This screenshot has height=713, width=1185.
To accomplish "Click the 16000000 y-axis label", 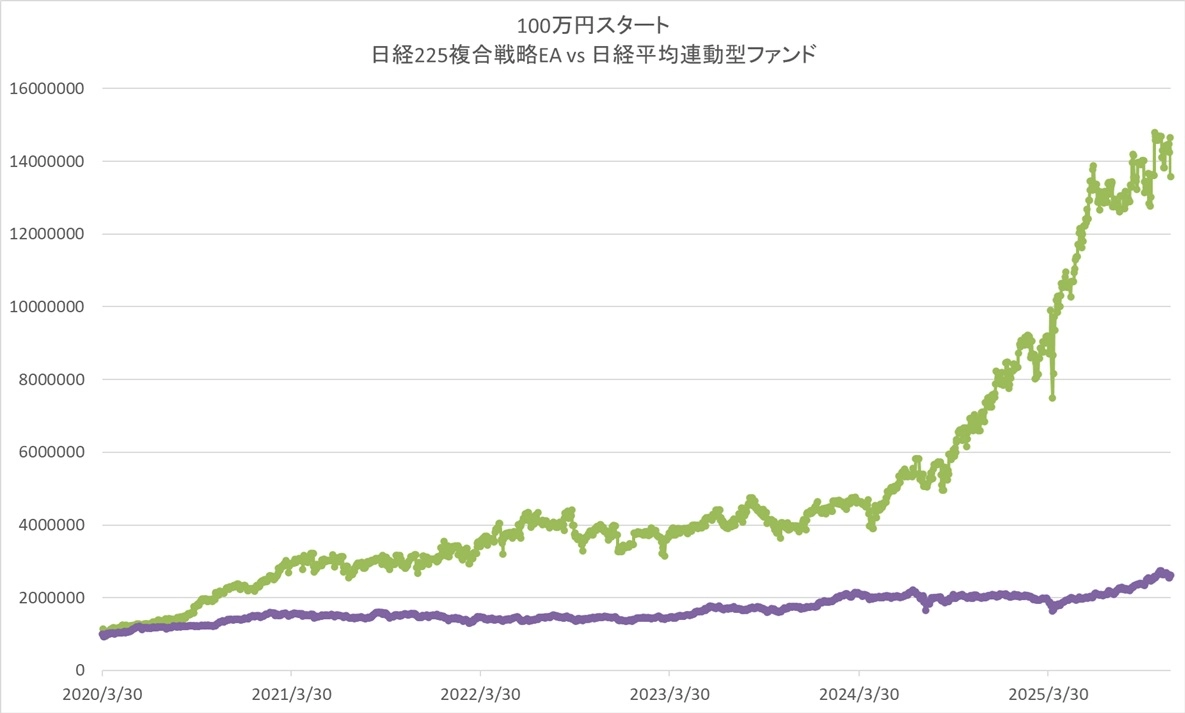I will (45, 88).
